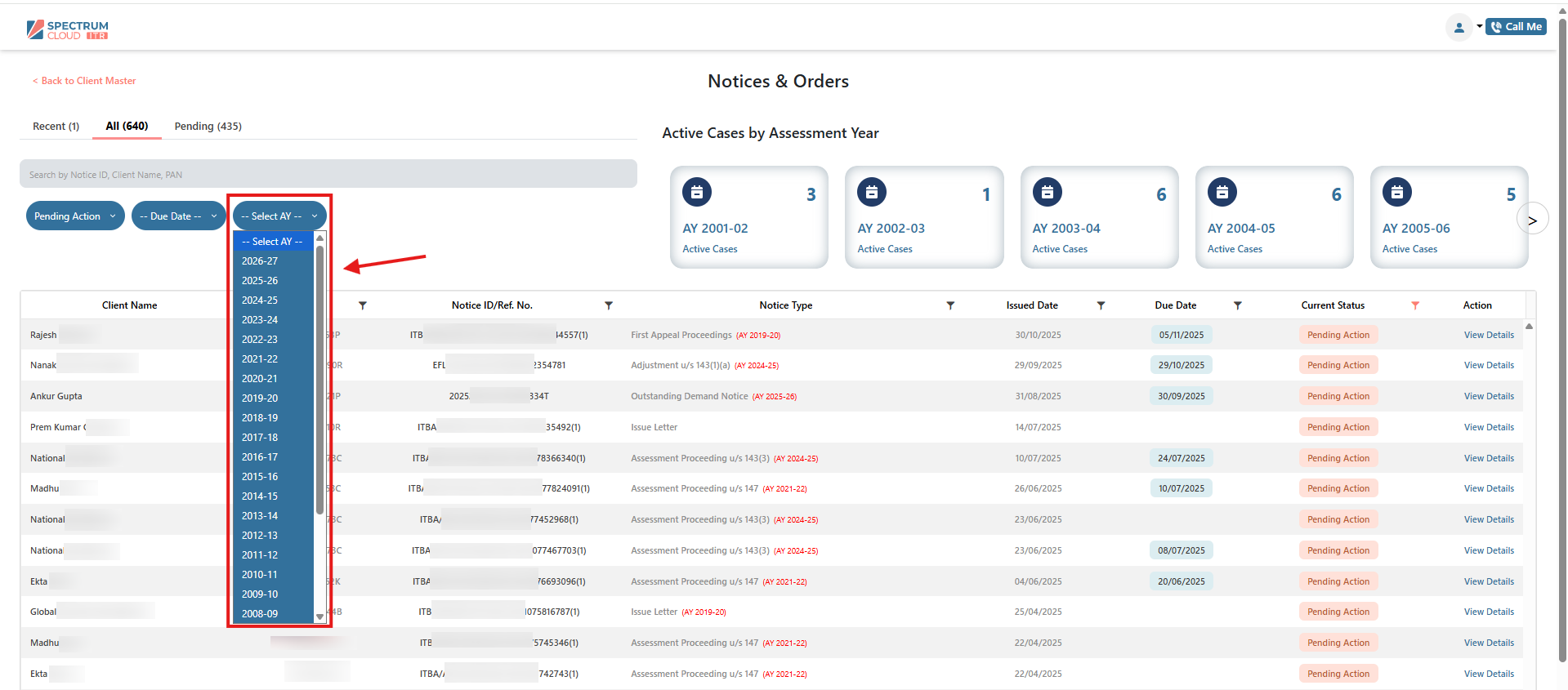The width and height of the screenshot is (1568, 690).
Task: Click the next arrow on assessment year cards
Action: 1532,220
